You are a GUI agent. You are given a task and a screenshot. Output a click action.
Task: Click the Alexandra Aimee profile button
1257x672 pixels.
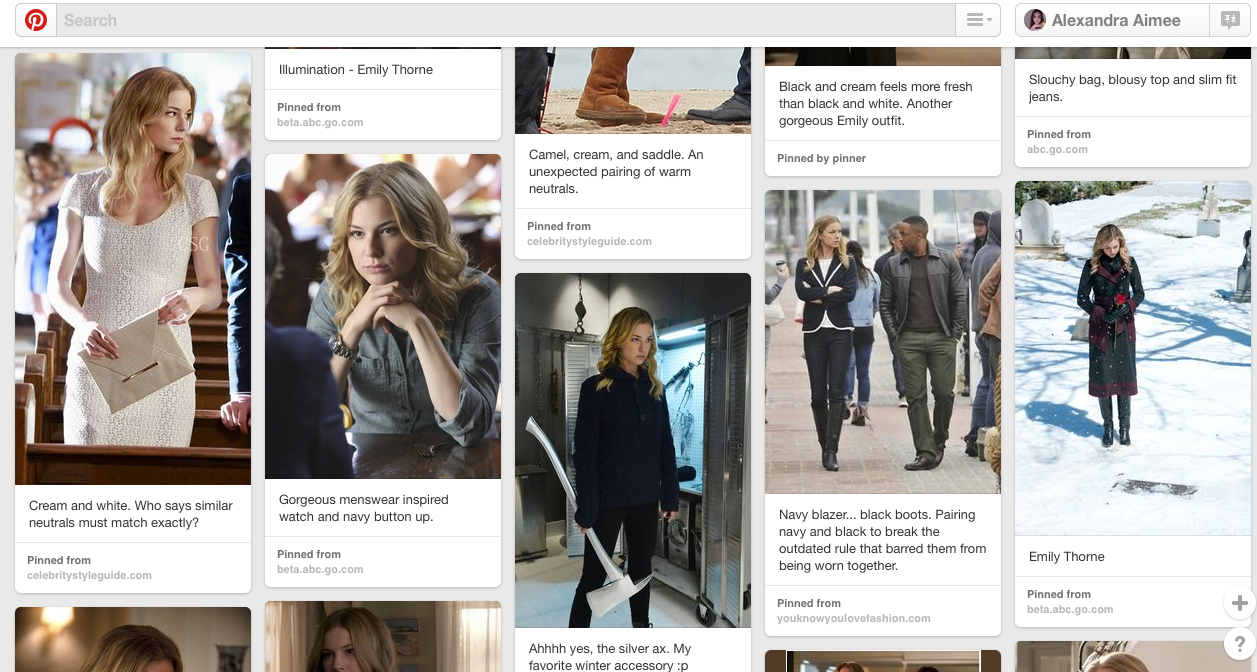(1112, 20)
